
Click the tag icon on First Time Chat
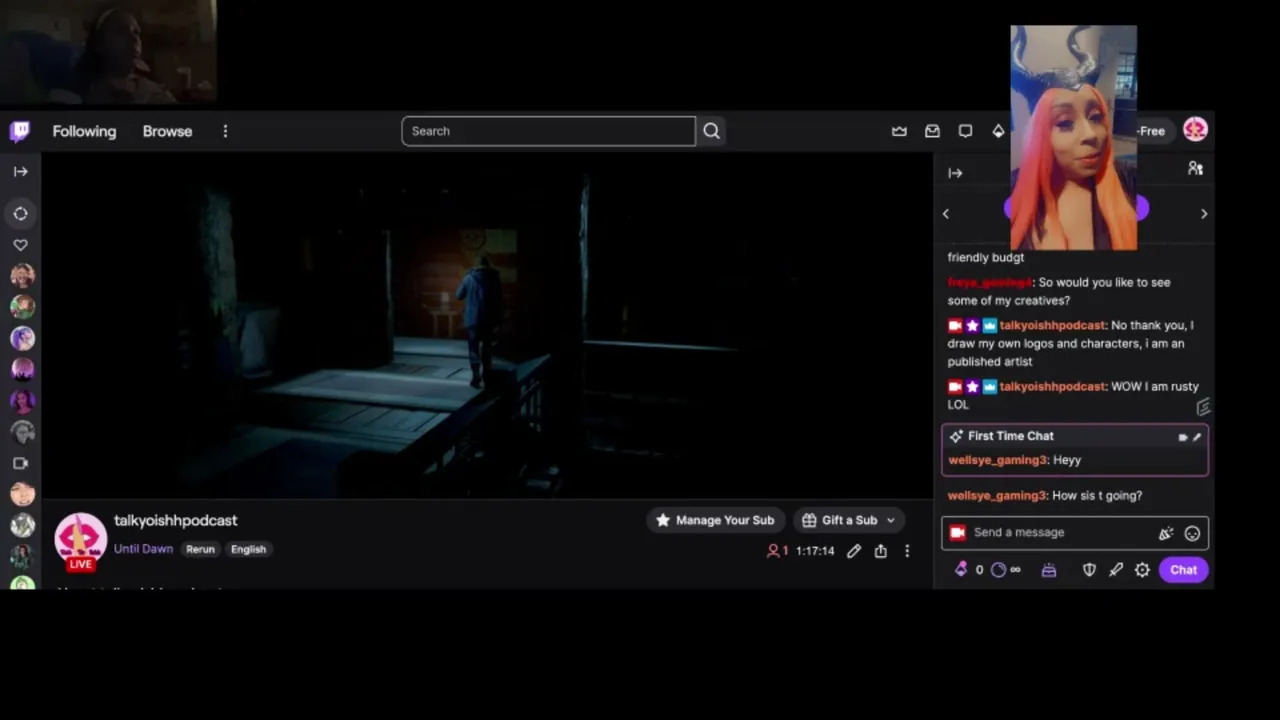pos(1183,437)
